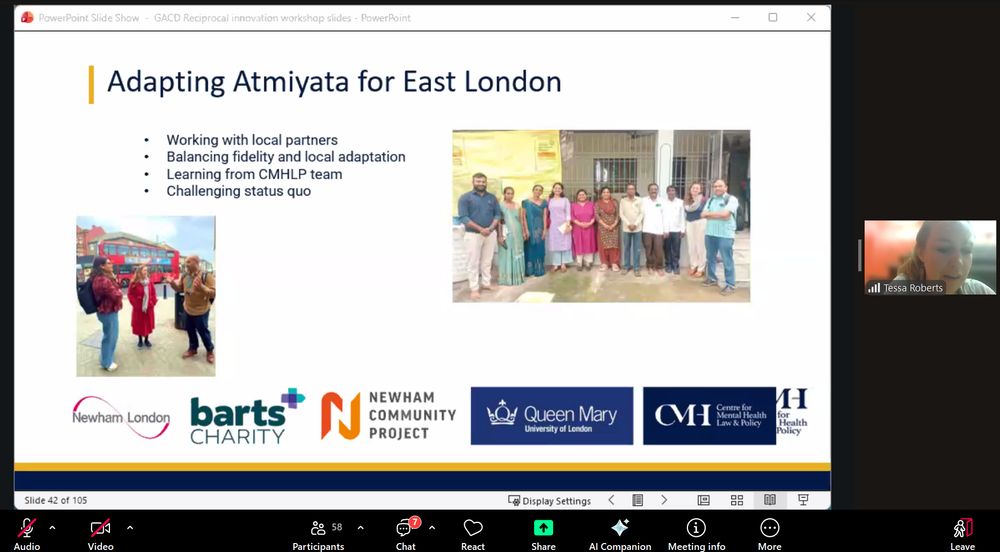This screenshot has height=552, width=1000.
Task: Open AI Companion
Action: 620,534
